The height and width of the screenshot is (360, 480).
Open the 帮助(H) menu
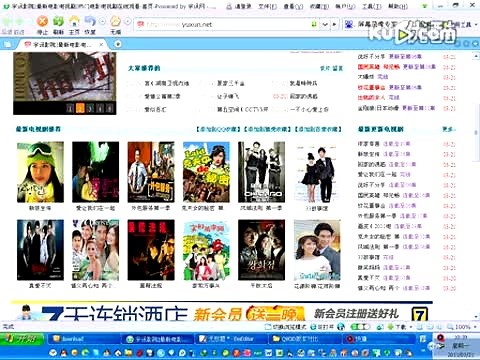(398, 6)
